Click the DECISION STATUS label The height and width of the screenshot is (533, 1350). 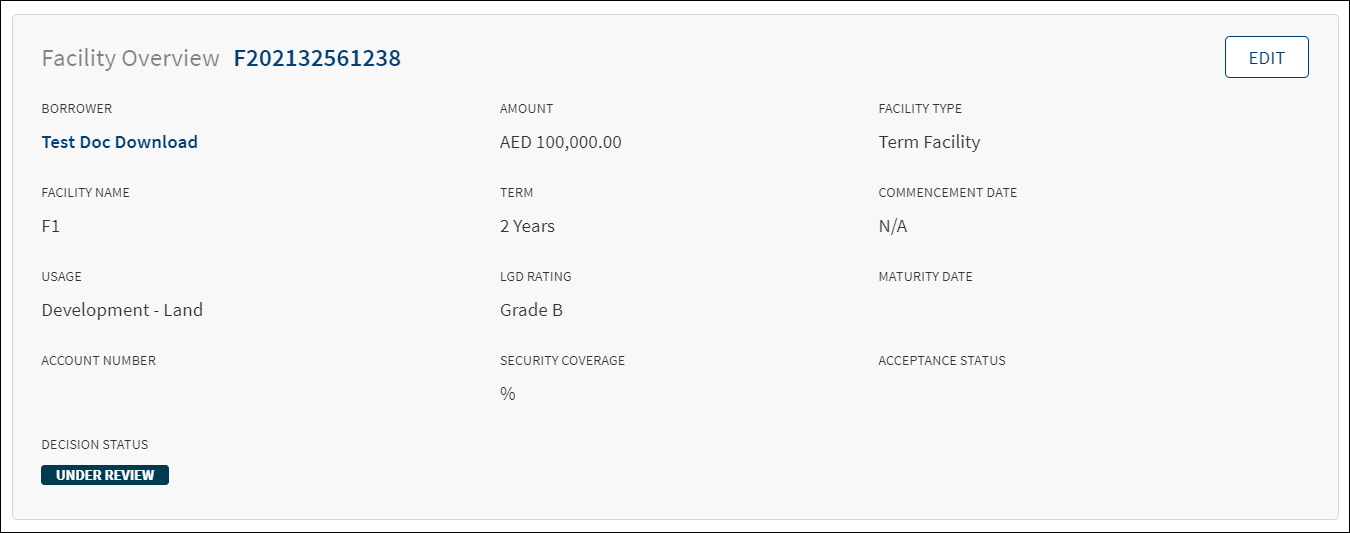[x=95, y=445]
